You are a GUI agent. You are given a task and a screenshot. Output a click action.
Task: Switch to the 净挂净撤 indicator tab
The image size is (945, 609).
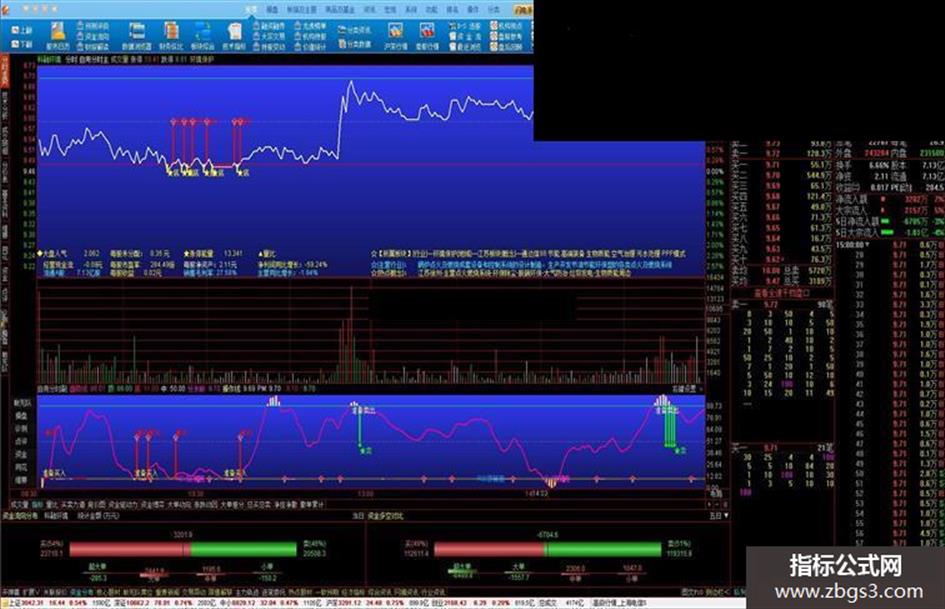pyautogui.click(x=286, y=504)
